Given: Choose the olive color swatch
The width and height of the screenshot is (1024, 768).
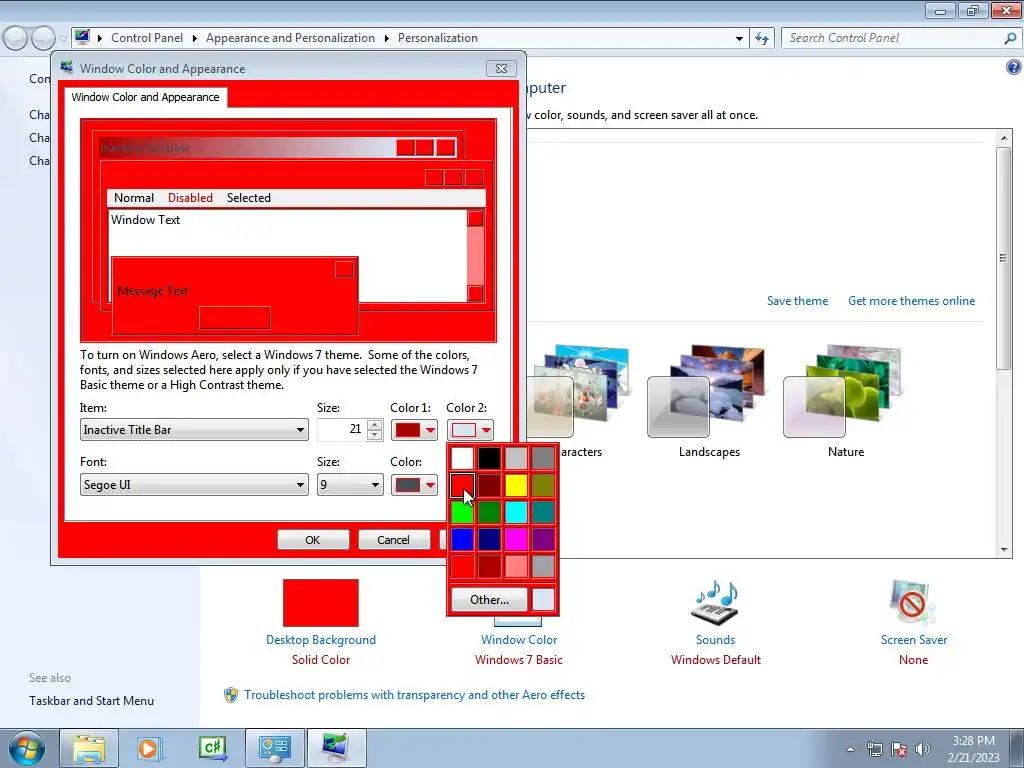Looking at the screenshot, I should coord(543,485).
